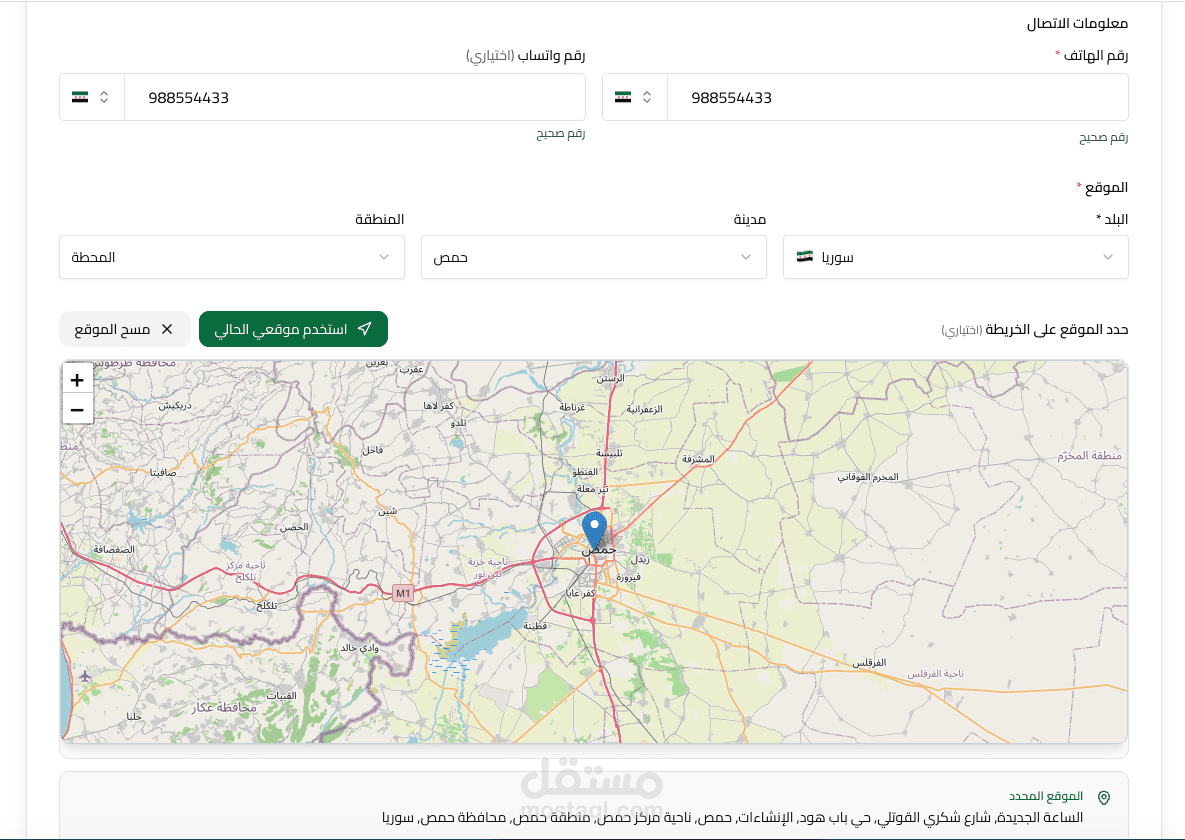
Task: Open the مدينة dropdown showing حمص
Action: (x=593, y=257)
